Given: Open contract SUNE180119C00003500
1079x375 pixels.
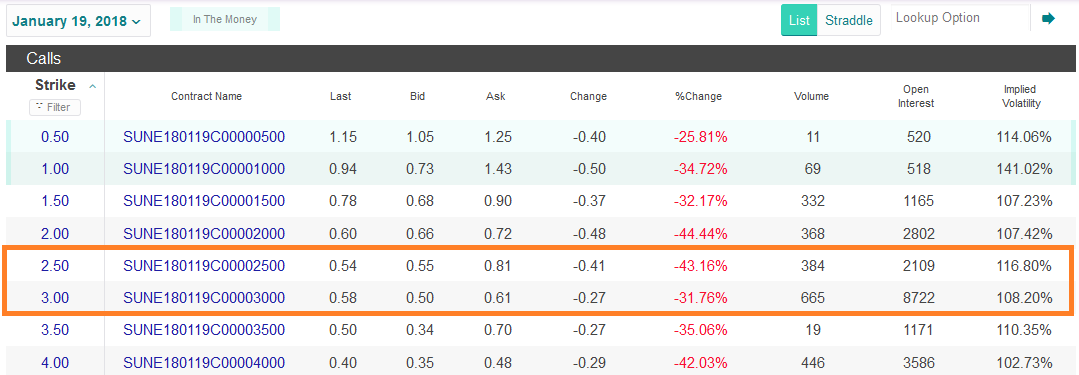Looking at the screenshot, I should (x=204, y=330).
